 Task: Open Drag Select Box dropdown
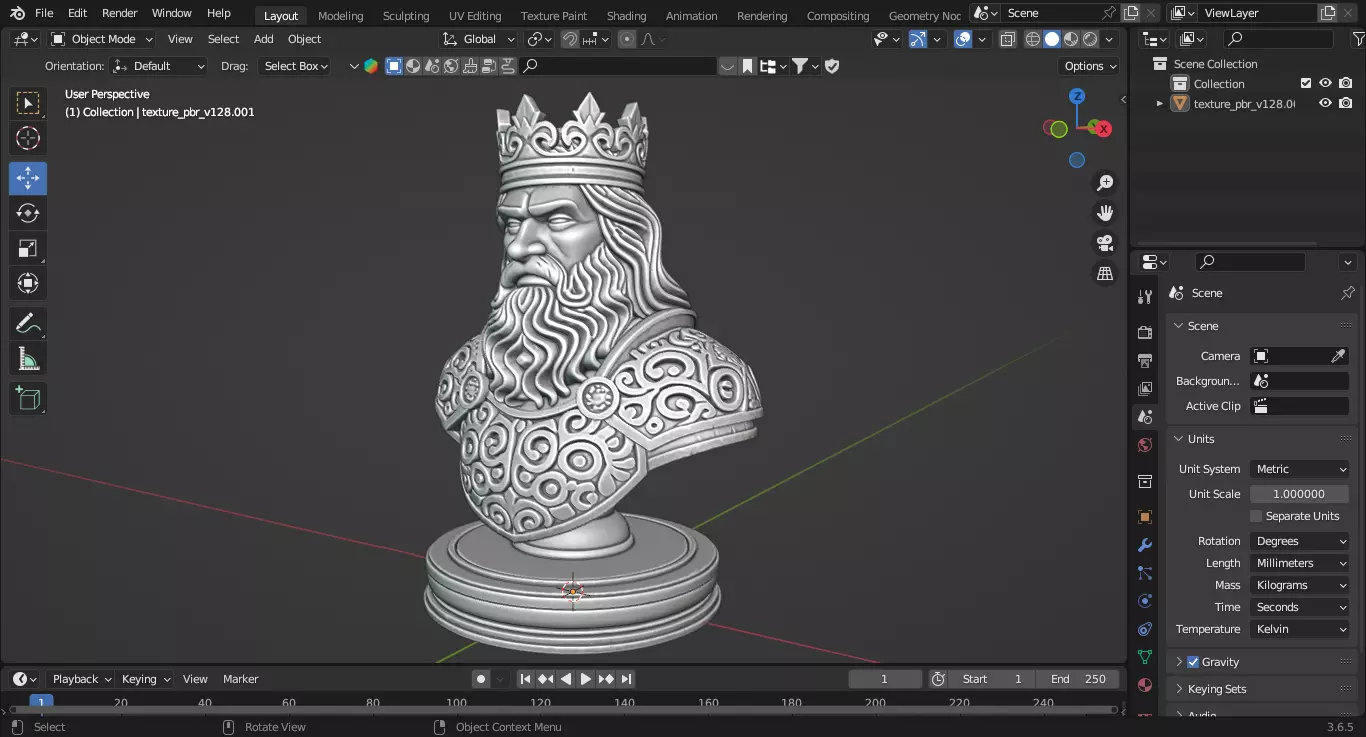[x=293, y=66]
